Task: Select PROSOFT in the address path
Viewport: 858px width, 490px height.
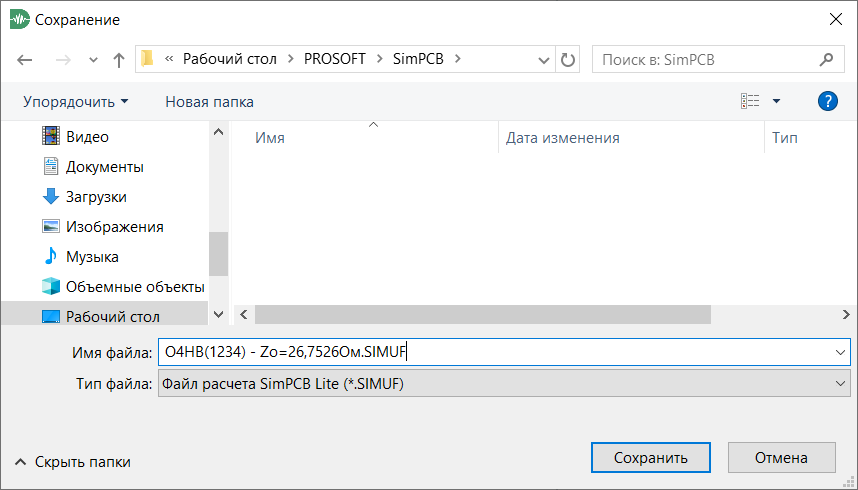Action: pyautogui.click(x=334, y=59)
